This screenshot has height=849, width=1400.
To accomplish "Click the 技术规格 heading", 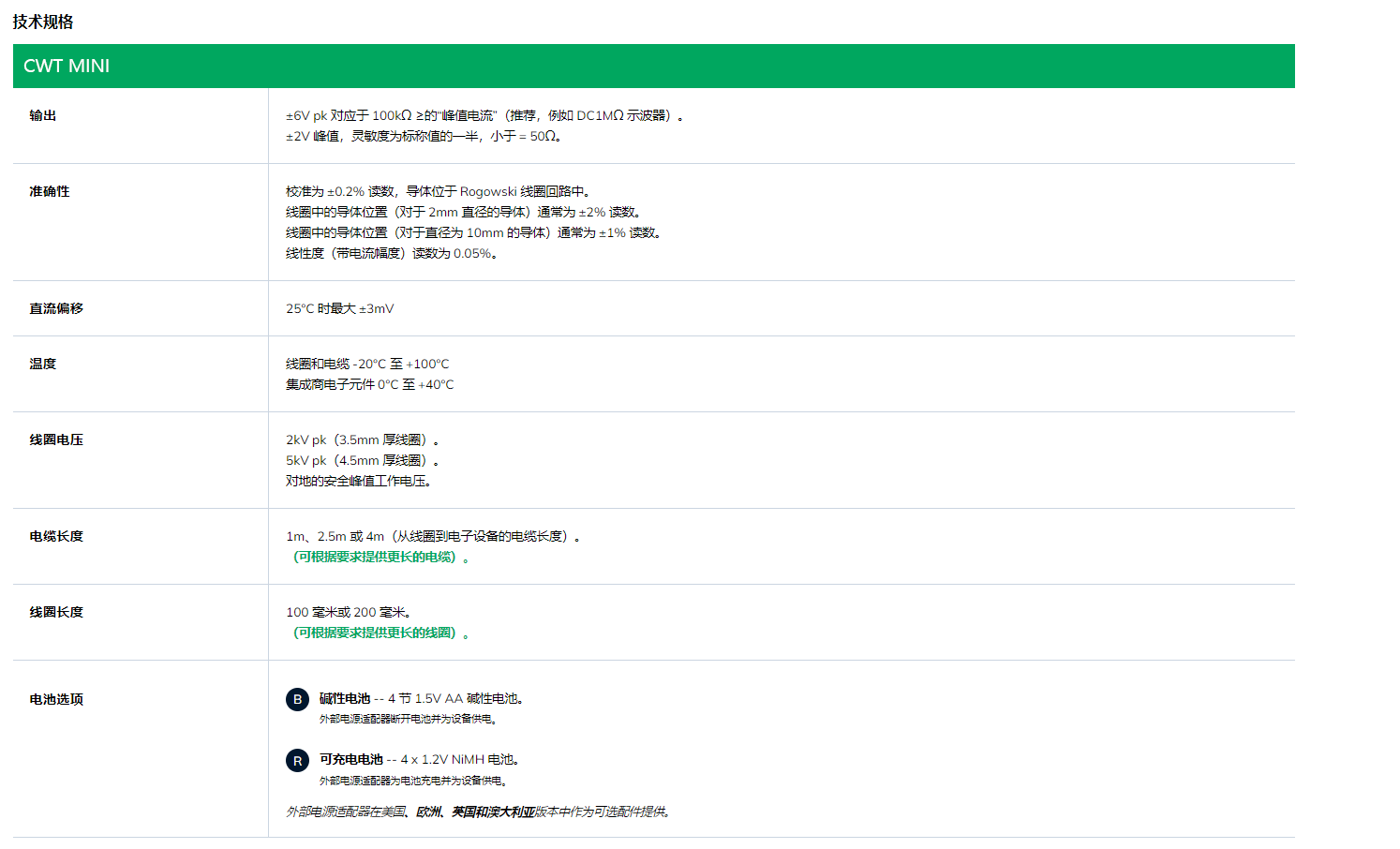I will point(43,22).
